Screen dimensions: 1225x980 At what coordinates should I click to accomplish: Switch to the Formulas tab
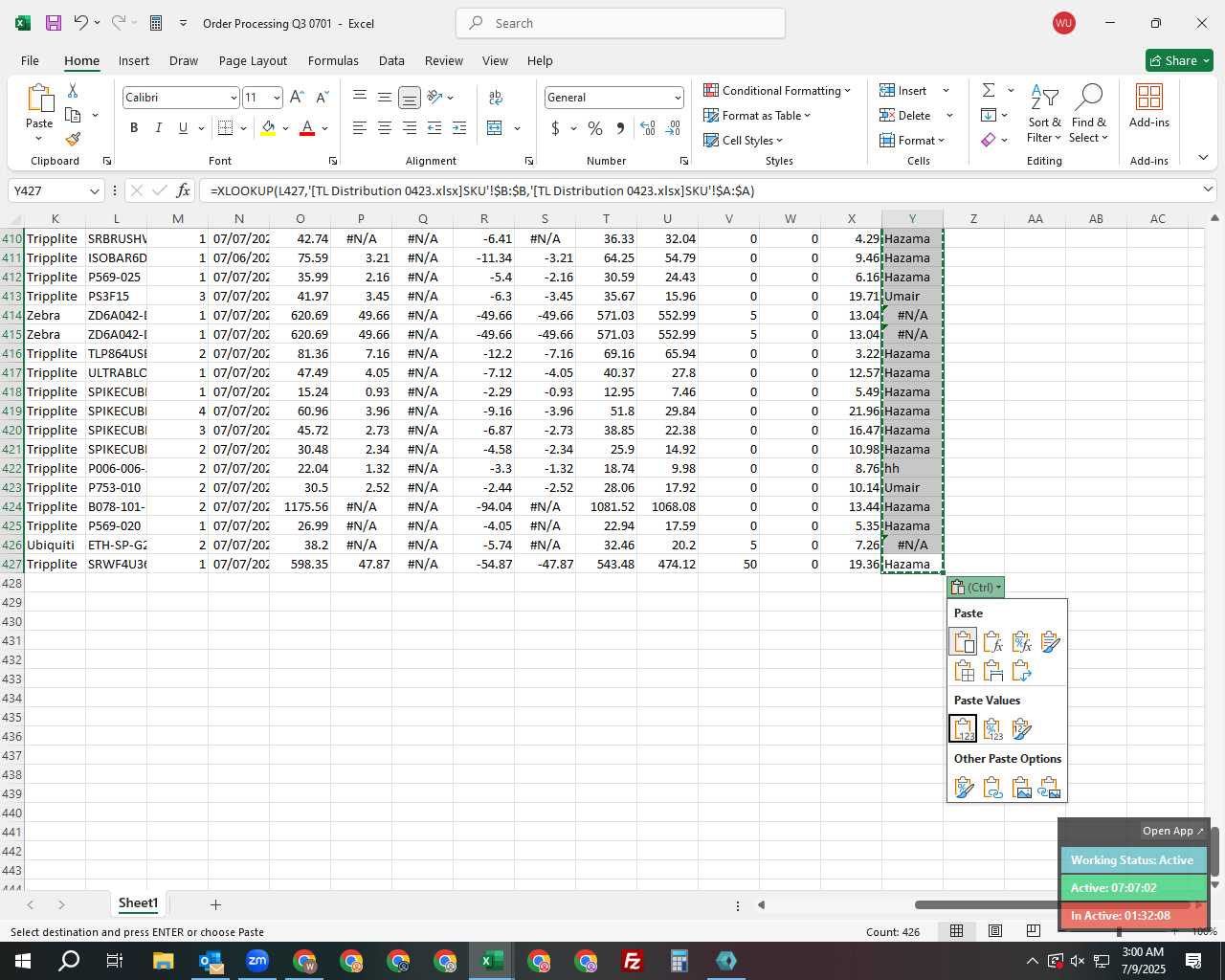[333, 60]
